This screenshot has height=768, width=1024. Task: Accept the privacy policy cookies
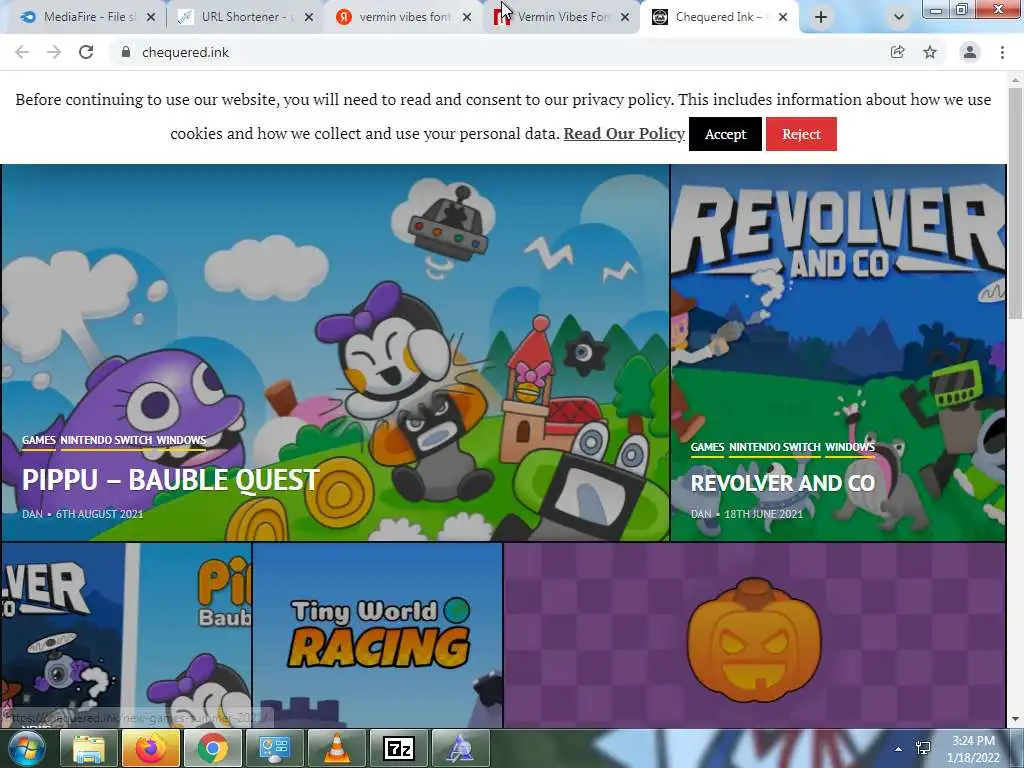point(725,134)
